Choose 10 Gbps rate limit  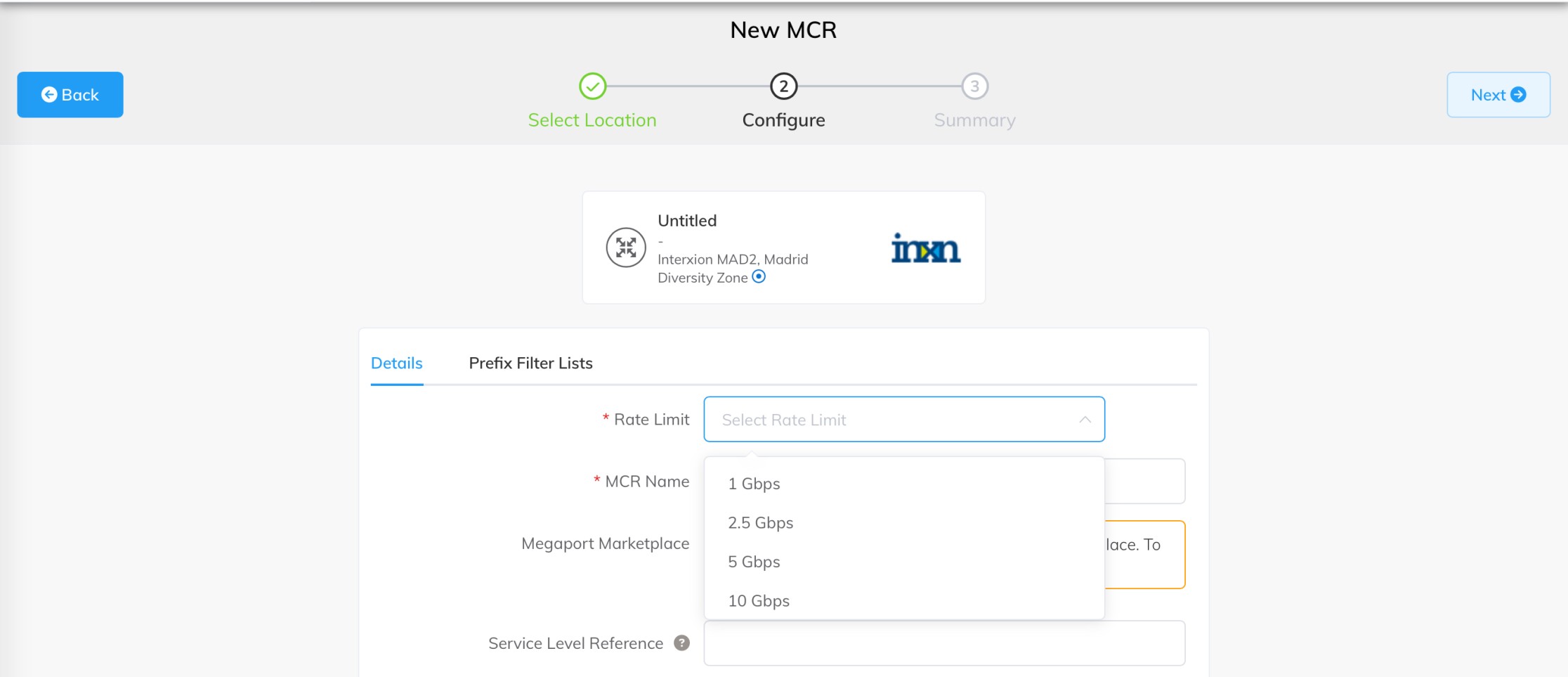(904, 601)
